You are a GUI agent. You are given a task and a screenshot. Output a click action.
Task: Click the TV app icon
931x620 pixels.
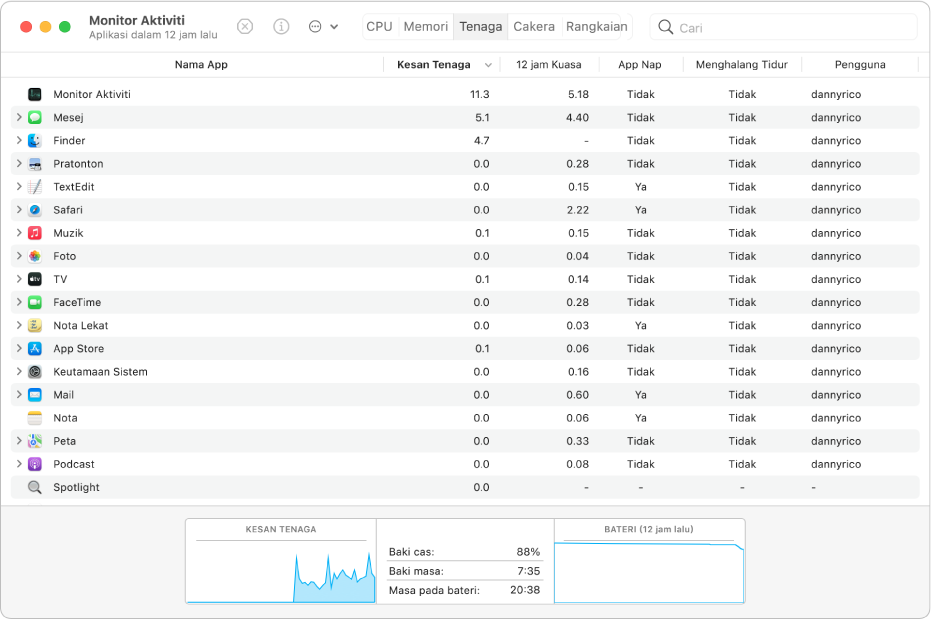35,279
